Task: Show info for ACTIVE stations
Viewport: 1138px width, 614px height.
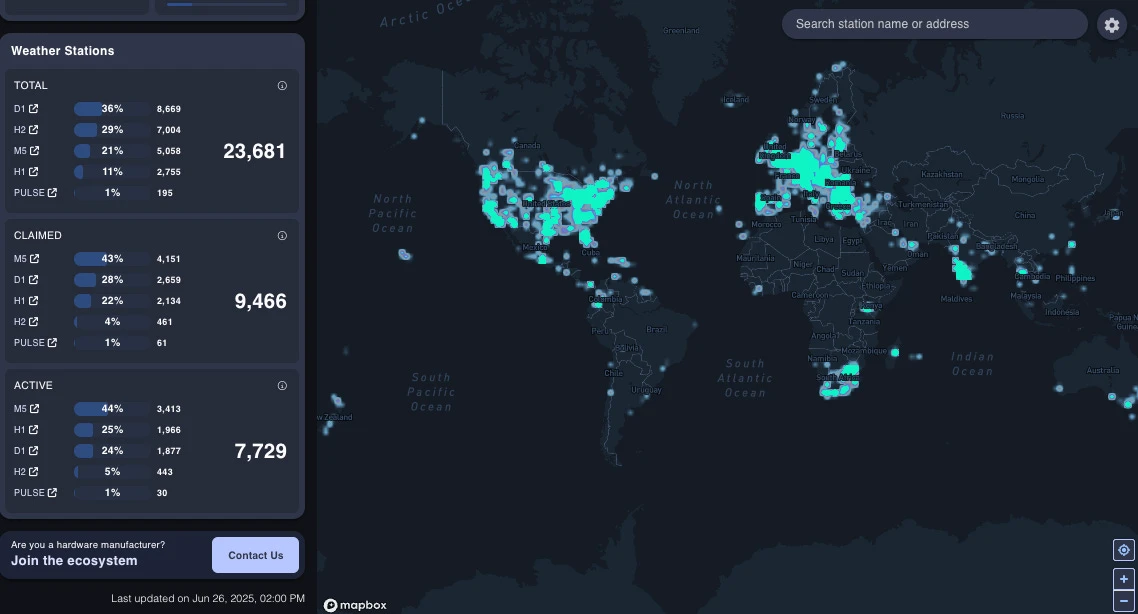Action: (x=282, y=386)
